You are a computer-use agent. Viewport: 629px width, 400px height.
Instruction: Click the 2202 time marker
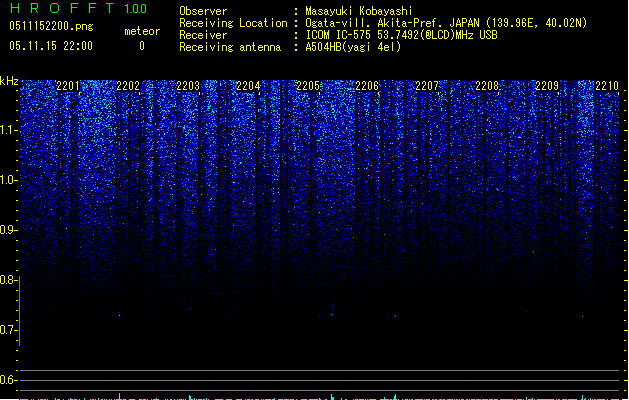[128, 86]
